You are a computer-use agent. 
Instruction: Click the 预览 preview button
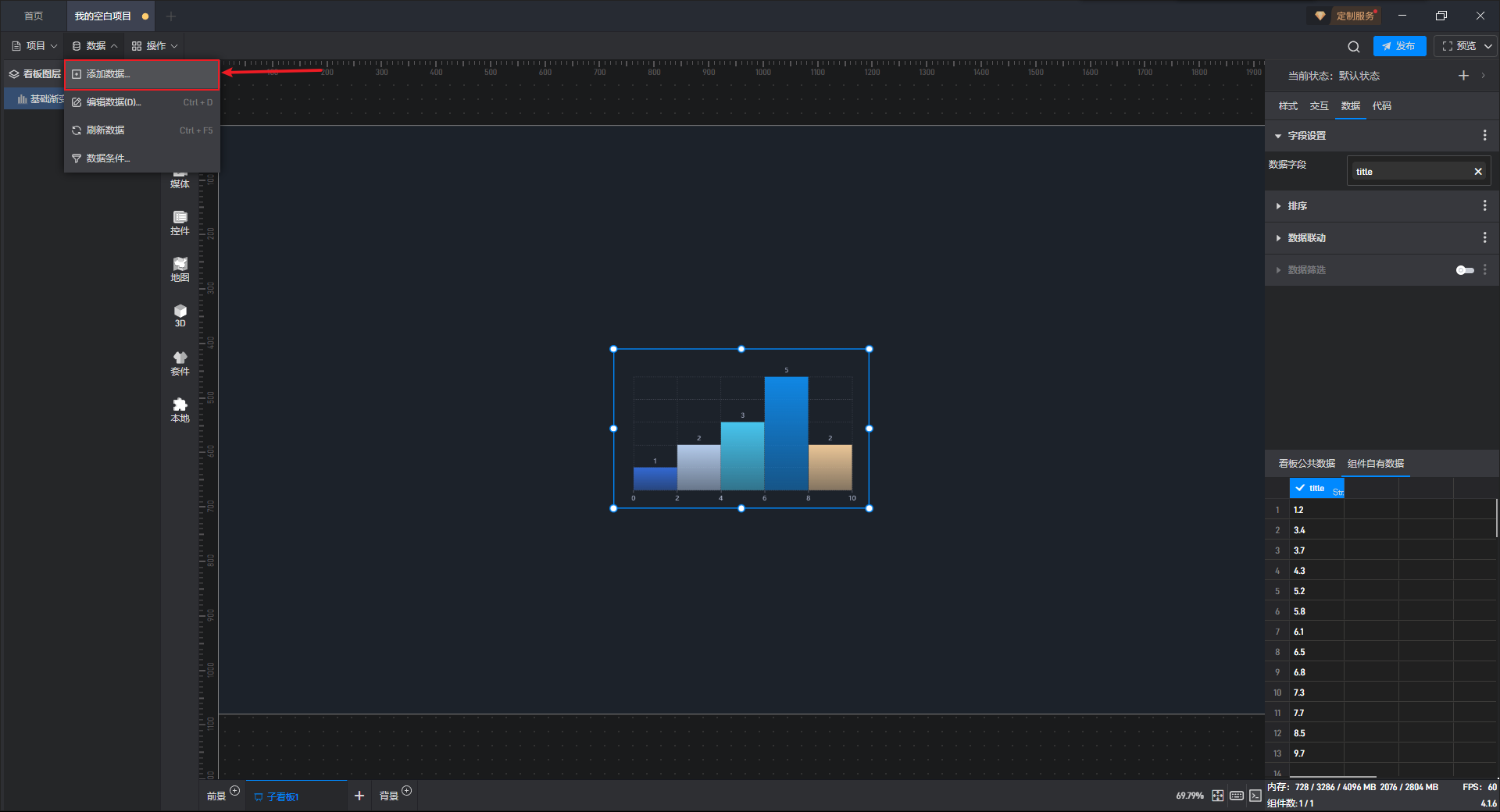point(1459,46)
